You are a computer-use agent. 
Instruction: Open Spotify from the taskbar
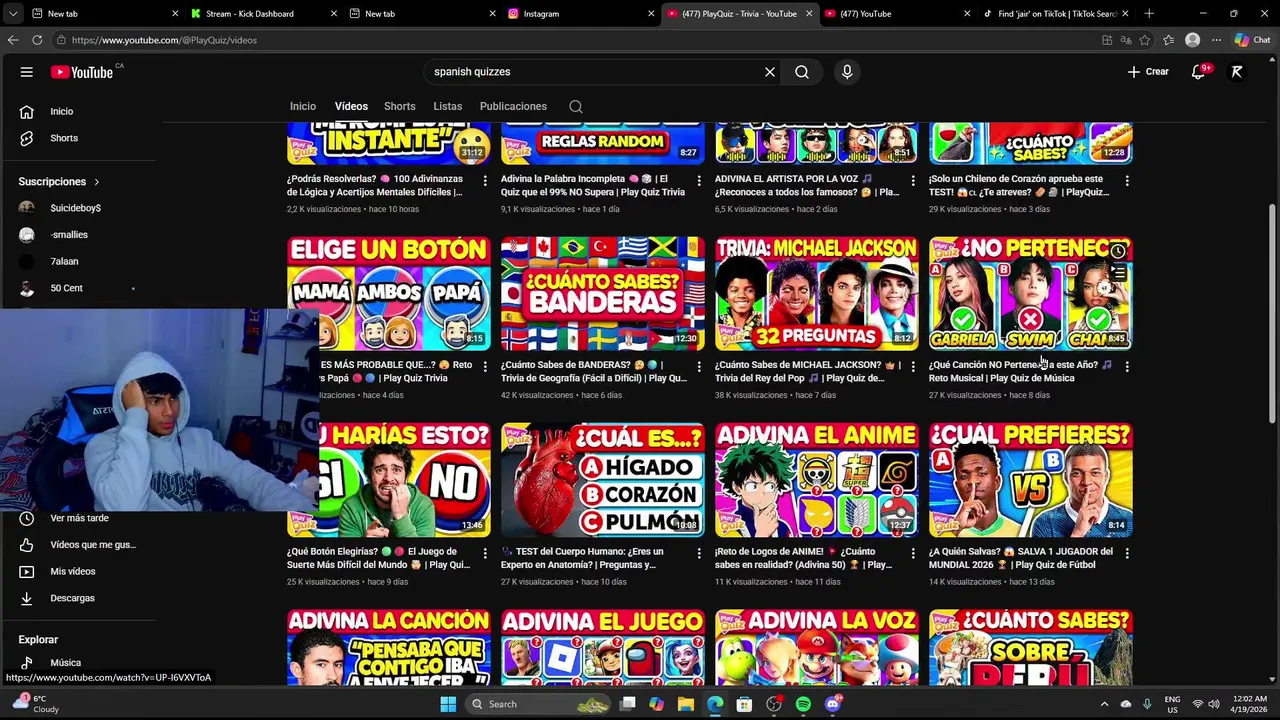pos(803,704)
